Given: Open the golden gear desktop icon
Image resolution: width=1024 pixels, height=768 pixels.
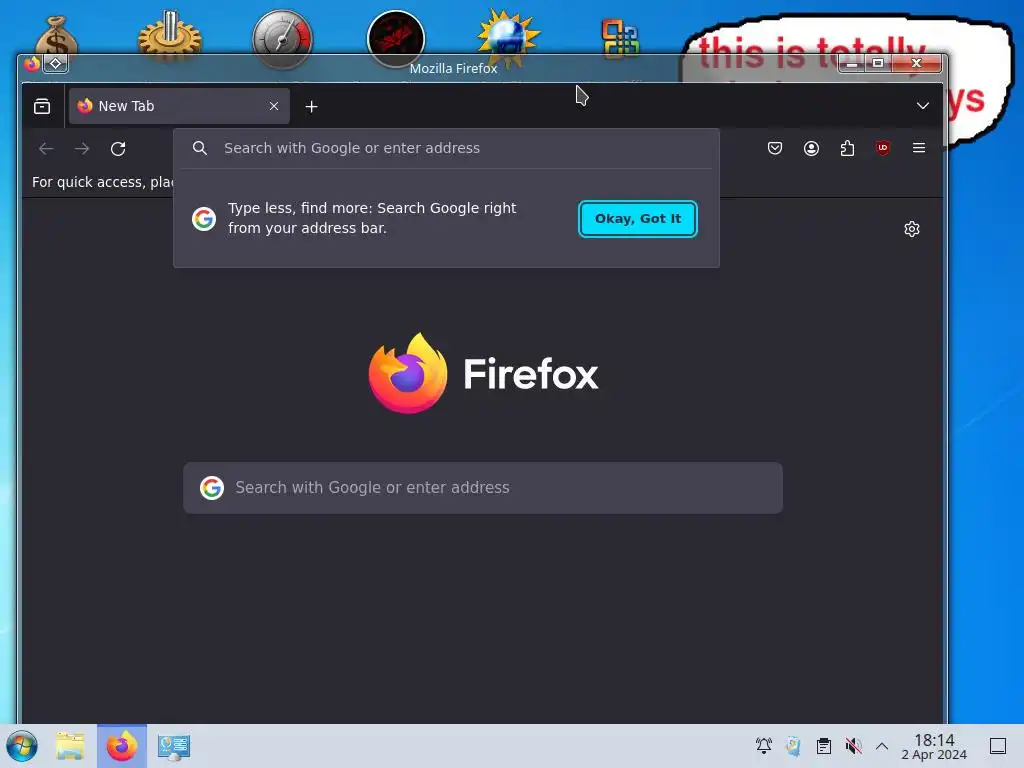Looking at the screenshot, I should (x=170, y=38).
